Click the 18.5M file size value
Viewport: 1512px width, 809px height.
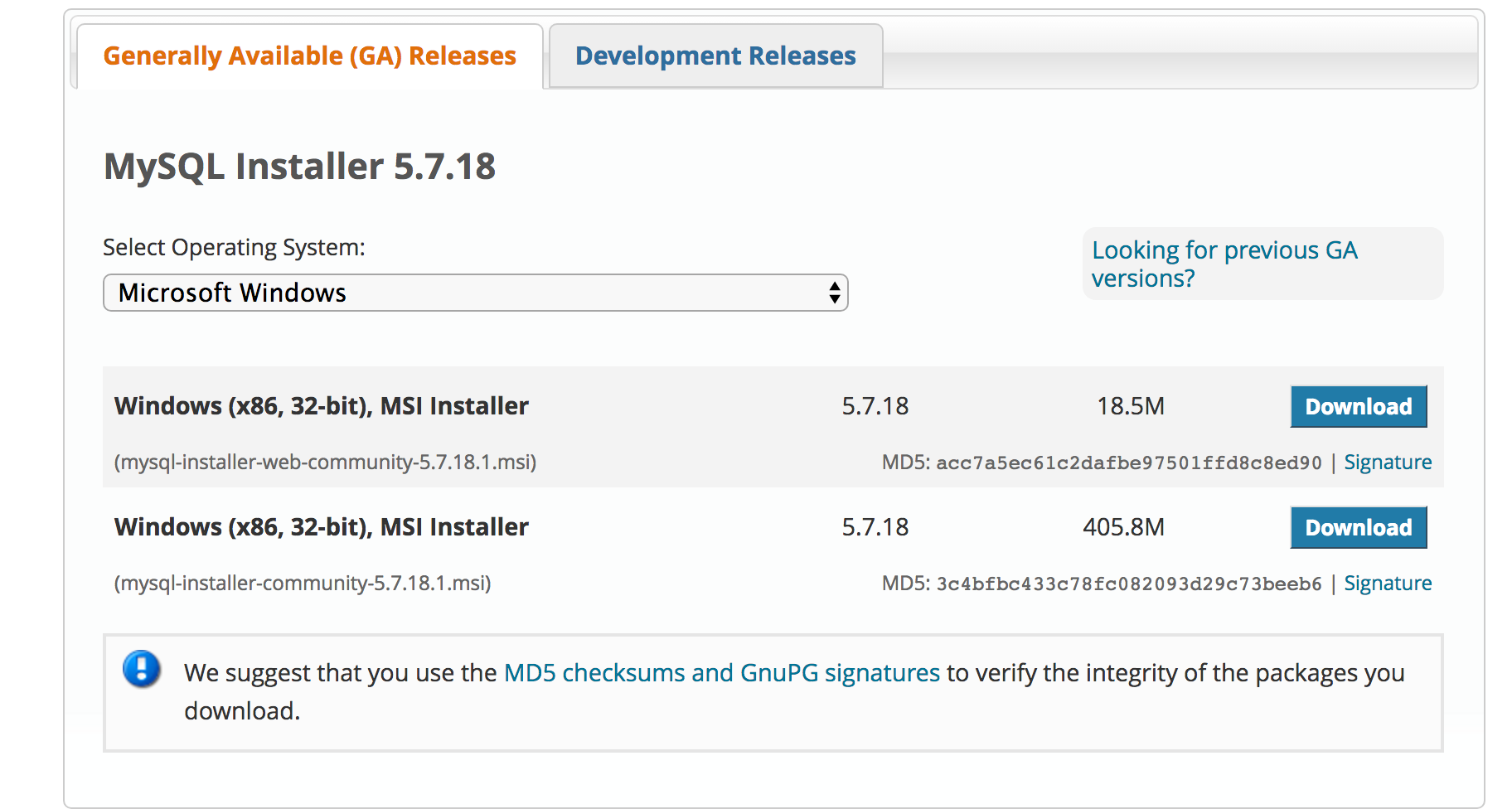(1131, 406)
